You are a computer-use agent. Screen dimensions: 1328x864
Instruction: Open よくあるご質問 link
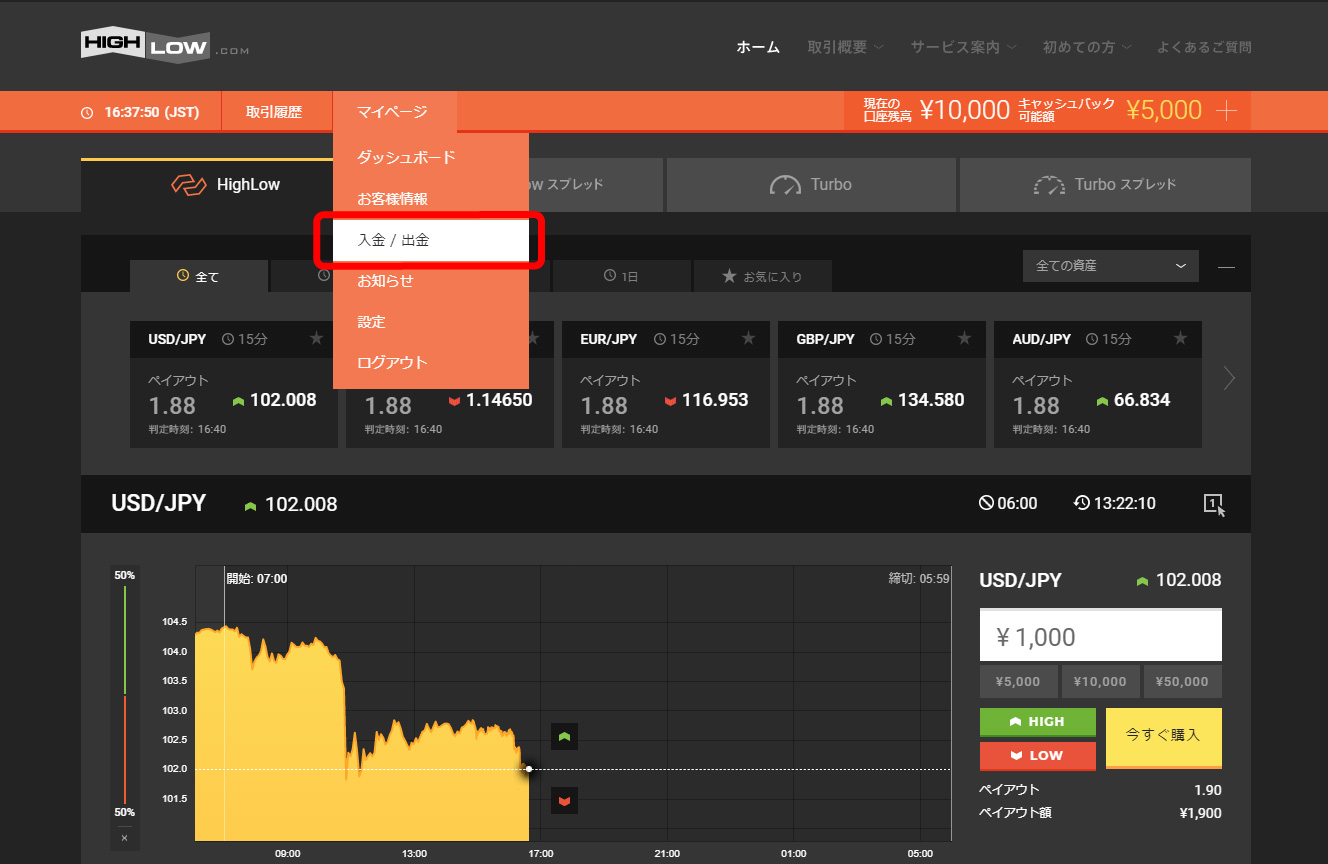coord(1204,47)
